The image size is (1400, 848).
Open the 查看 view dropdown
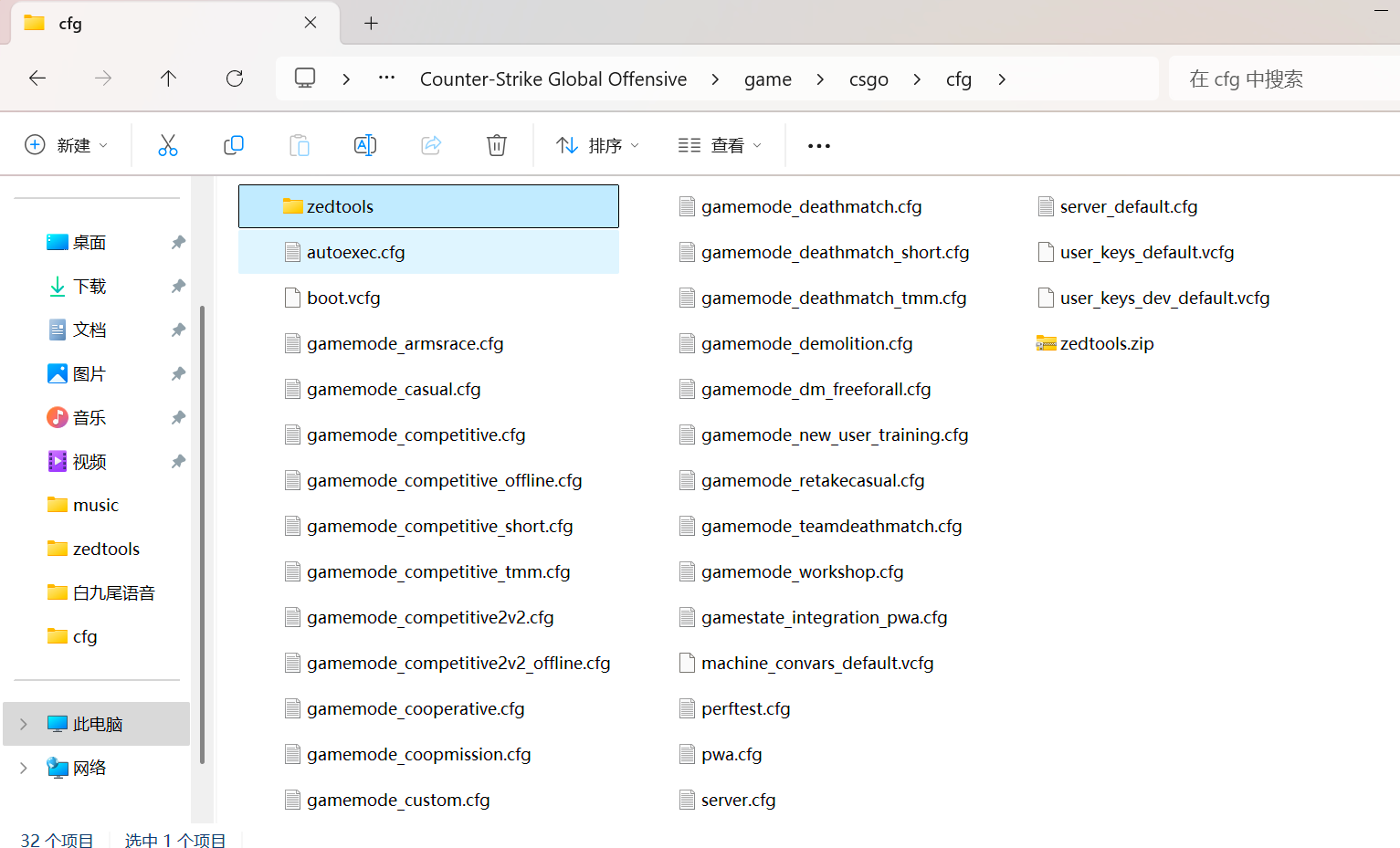[x=720, y=145]
